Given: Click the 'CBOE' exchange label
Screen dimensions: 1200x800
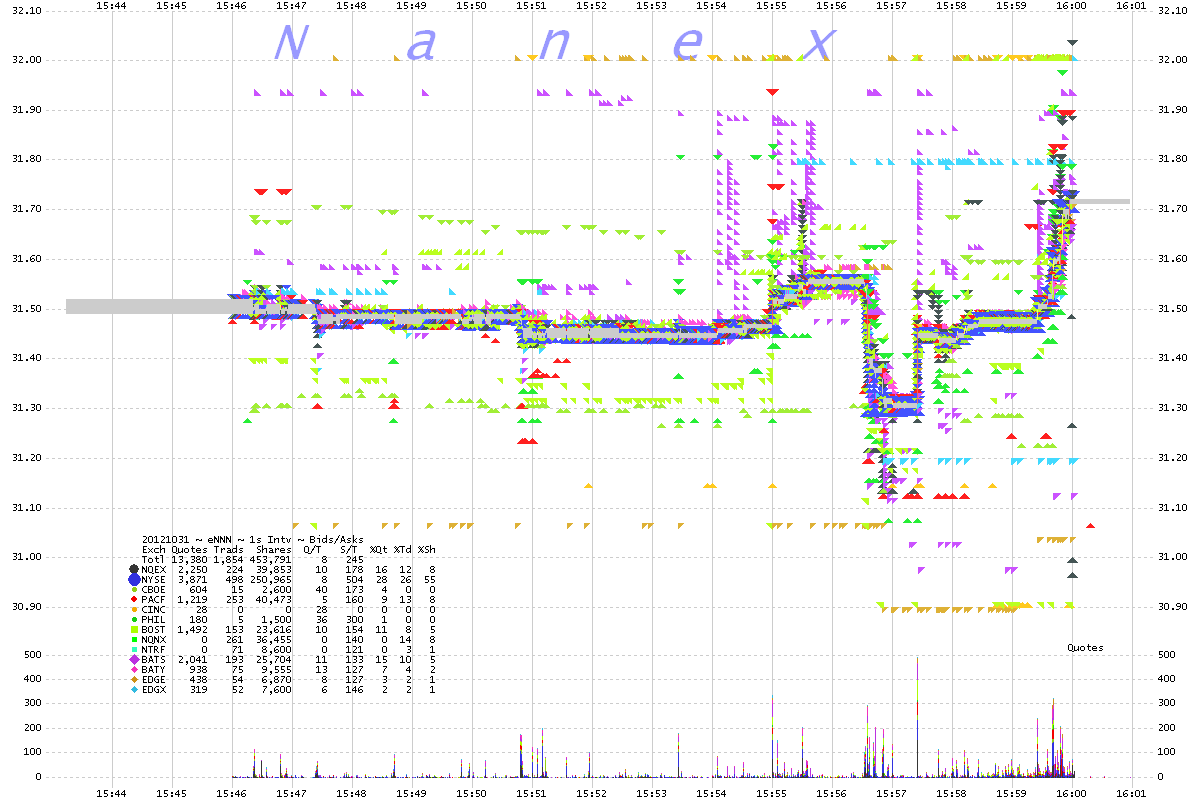Looking at the screenshot, I should pyautogui.click(x=154, y=589).
